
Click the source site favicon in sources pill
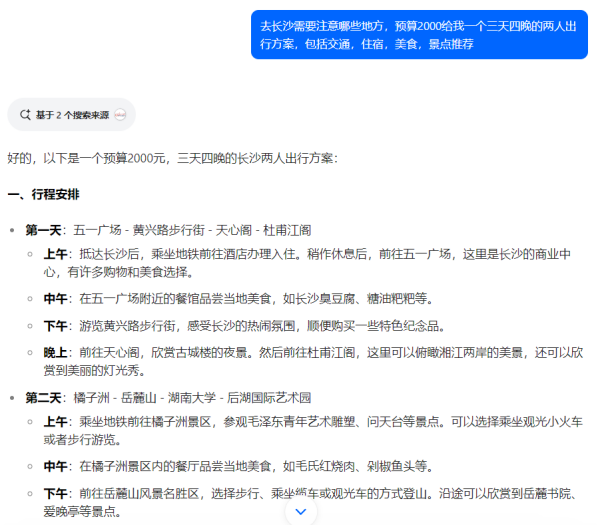pos(120,115)
